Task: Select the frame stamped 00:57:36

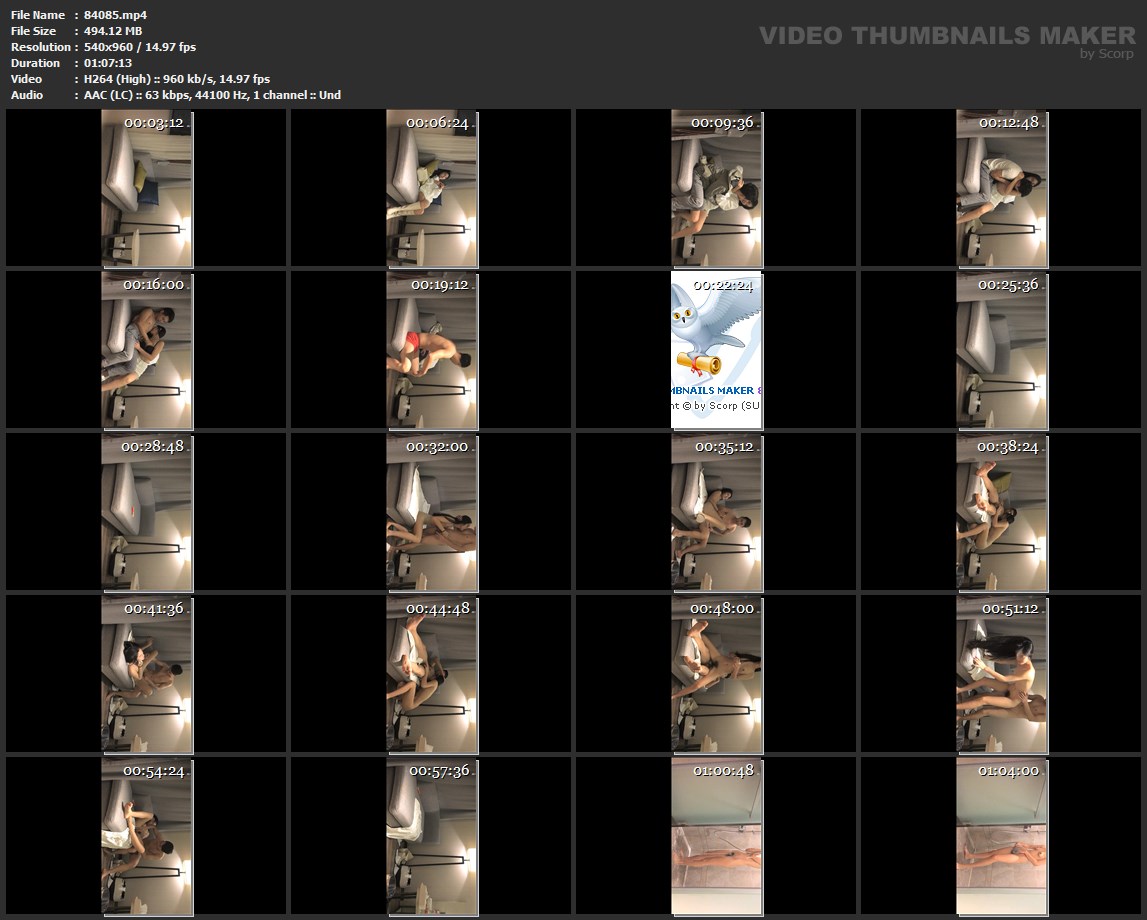Action: (432, 836)
